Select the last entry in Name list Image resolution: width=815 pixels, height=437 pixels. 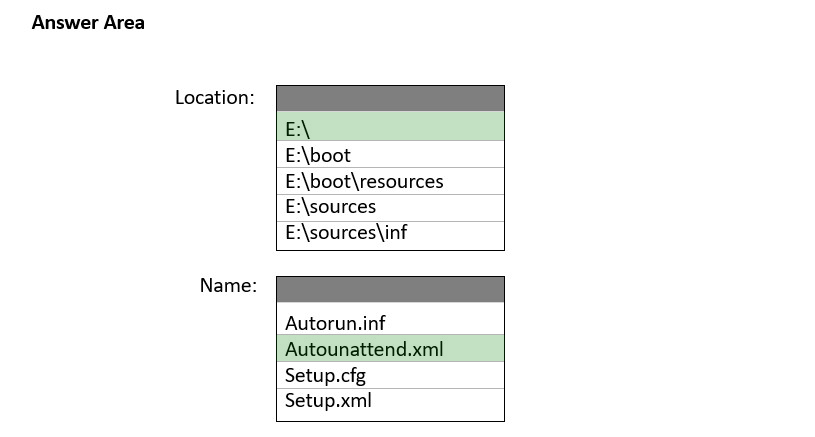coord(390,403)
